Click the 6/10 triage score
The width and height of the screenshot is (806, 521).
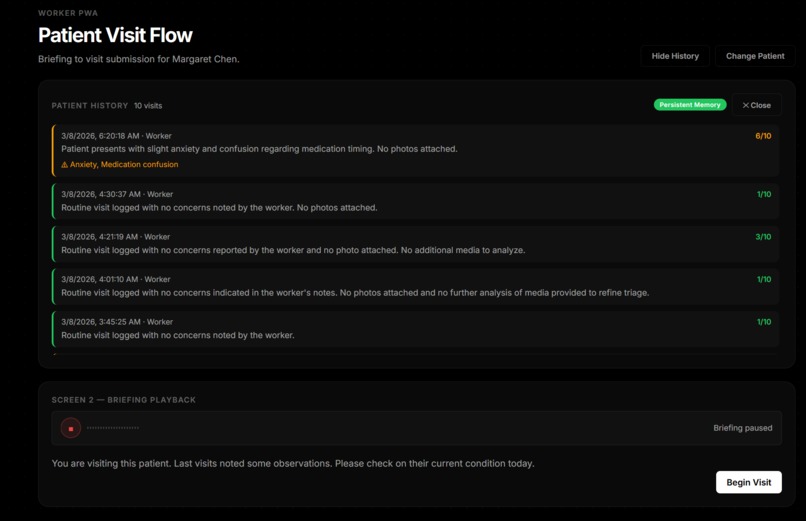(x=763, y=136)
